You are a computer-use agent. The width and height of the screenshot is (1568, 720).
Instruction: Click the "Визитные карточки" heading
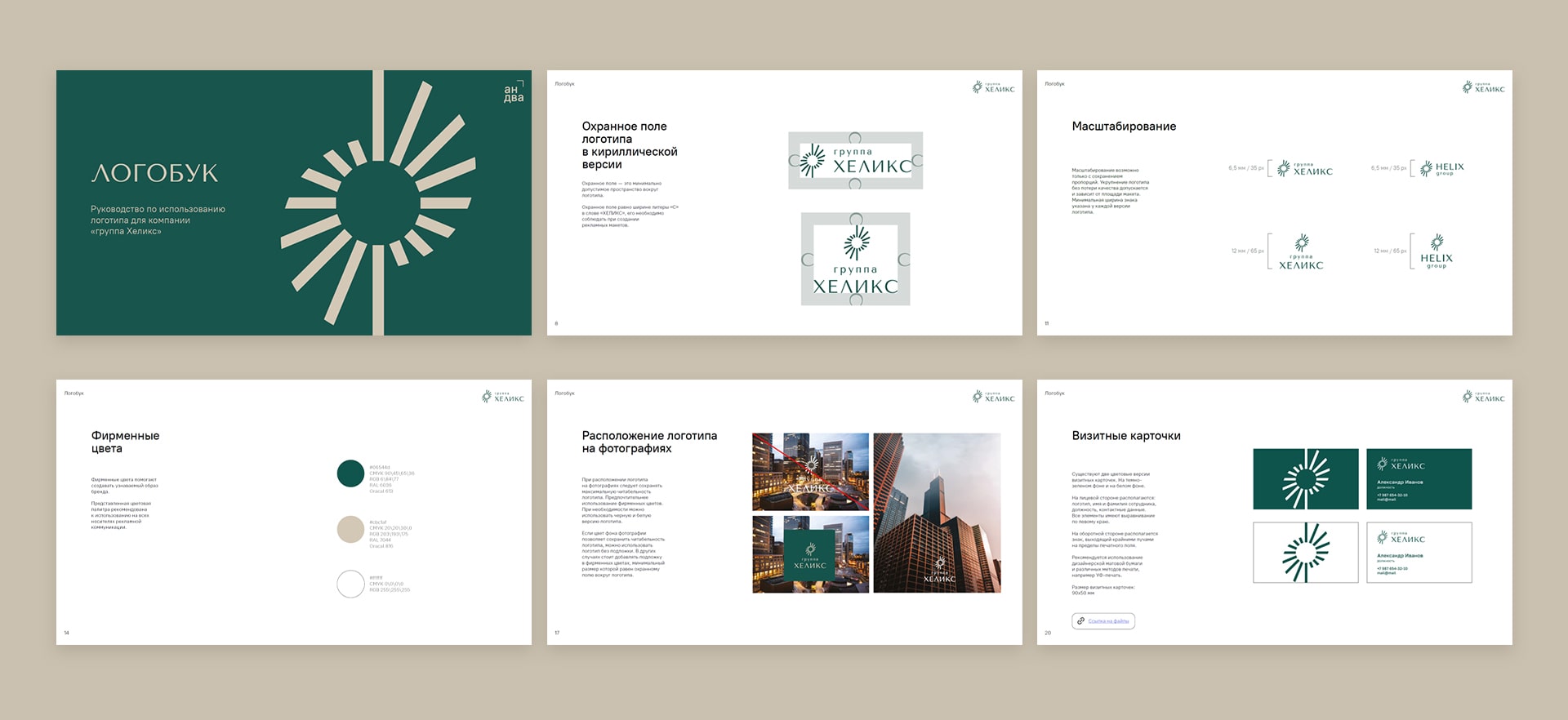point(1125,436)
